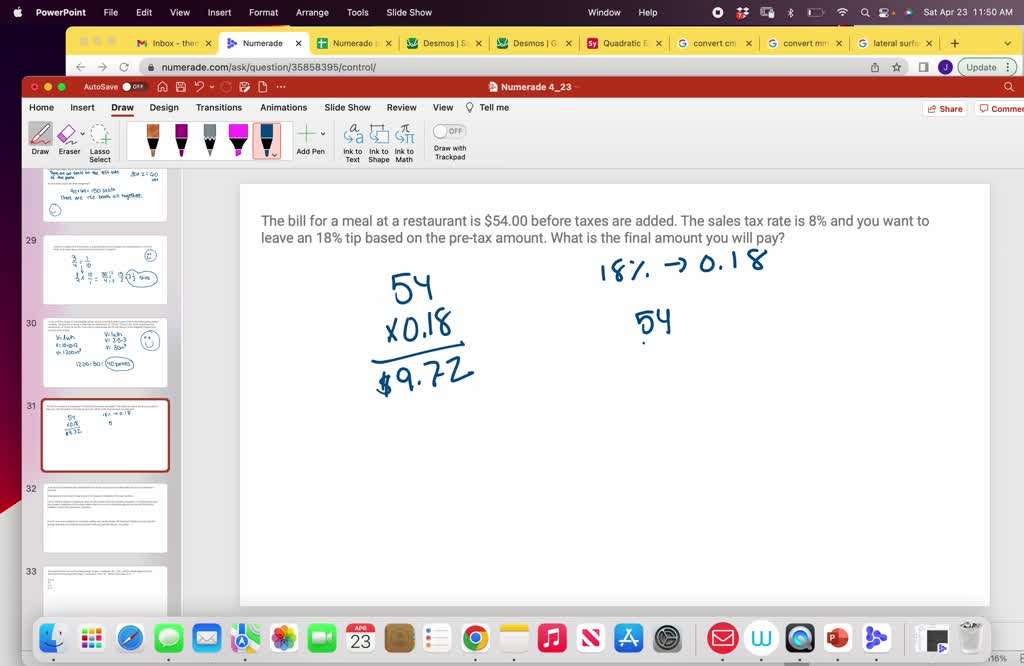Choose the magenta highlighter pen
This screenshot has height=666, width=1024.
238,139
